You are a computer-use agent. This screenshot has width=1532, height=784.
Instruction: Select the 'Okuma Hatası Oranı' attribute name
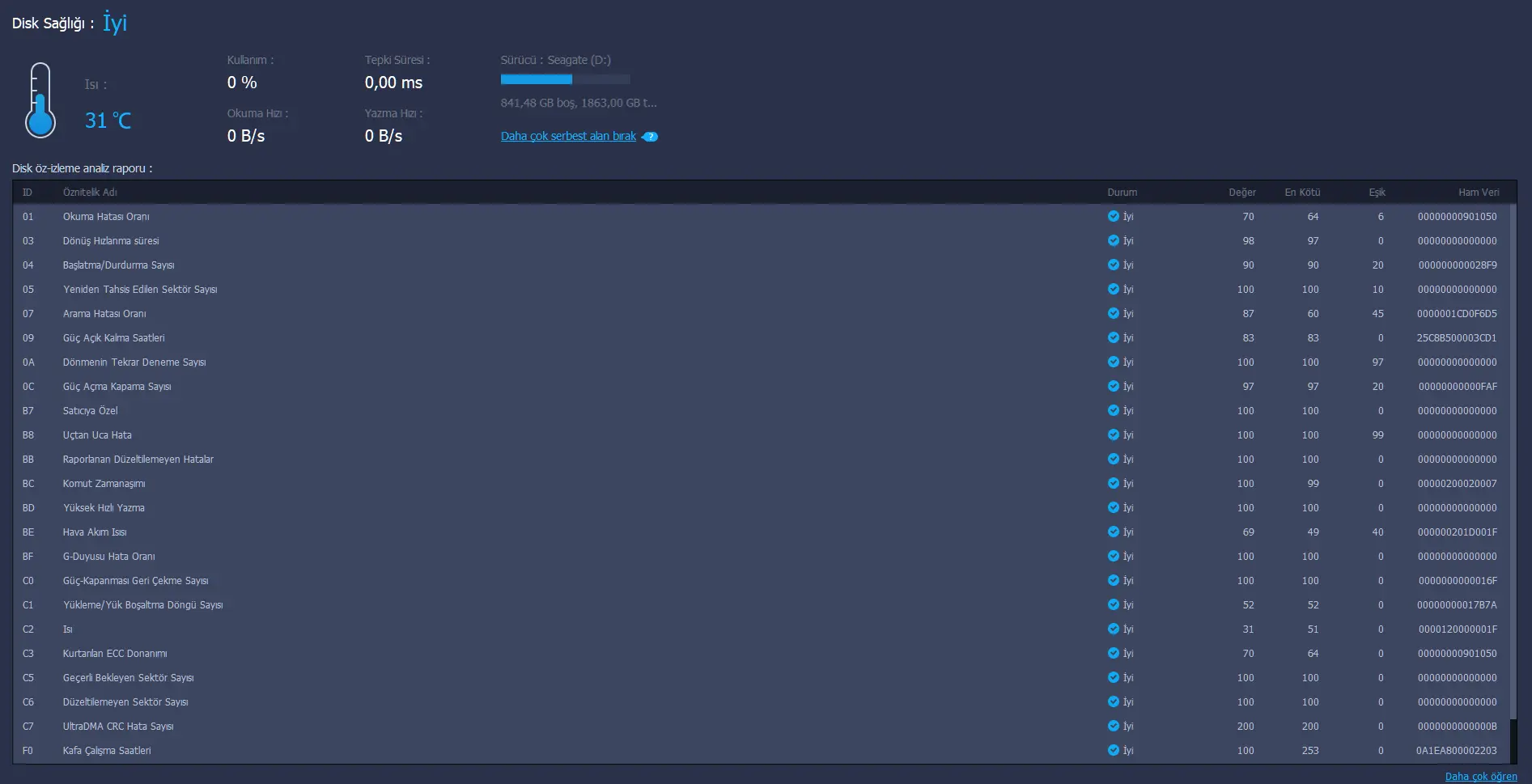point(106,217)
